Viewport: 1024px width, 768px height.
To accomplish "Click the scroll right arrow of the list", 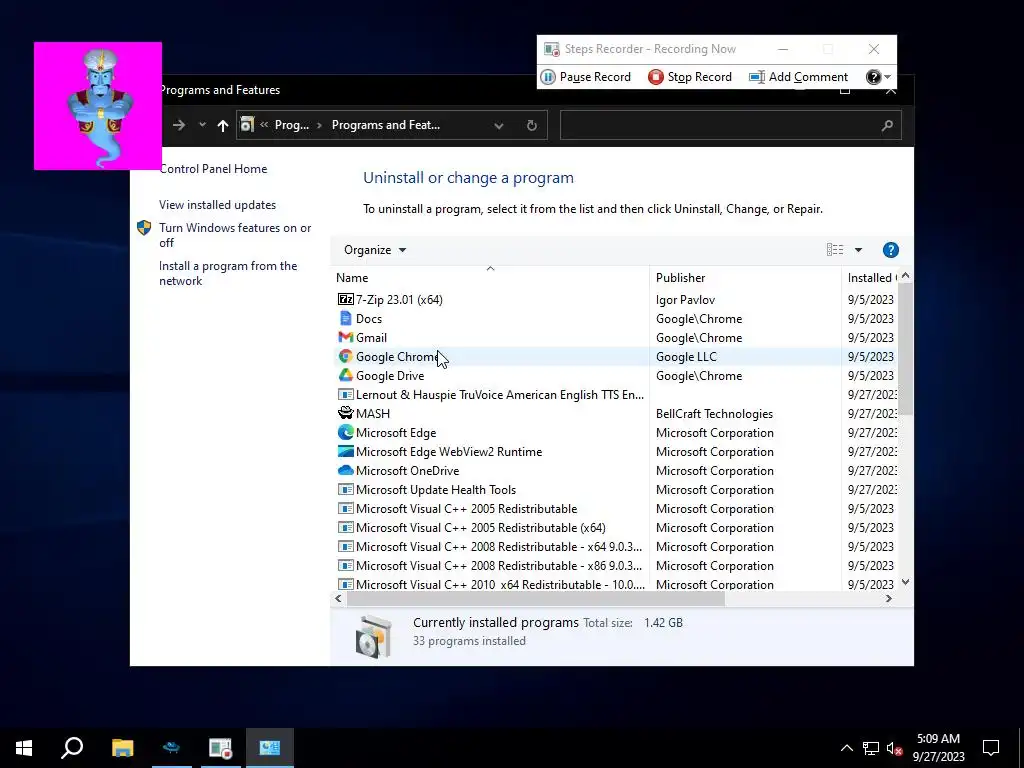I will coord(889,598).
